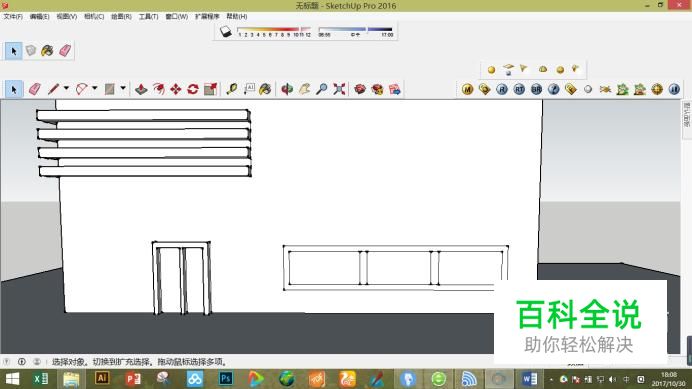Click the Make Component icon in upper toolbar
The image size is (692, 389).
[30, 51]
